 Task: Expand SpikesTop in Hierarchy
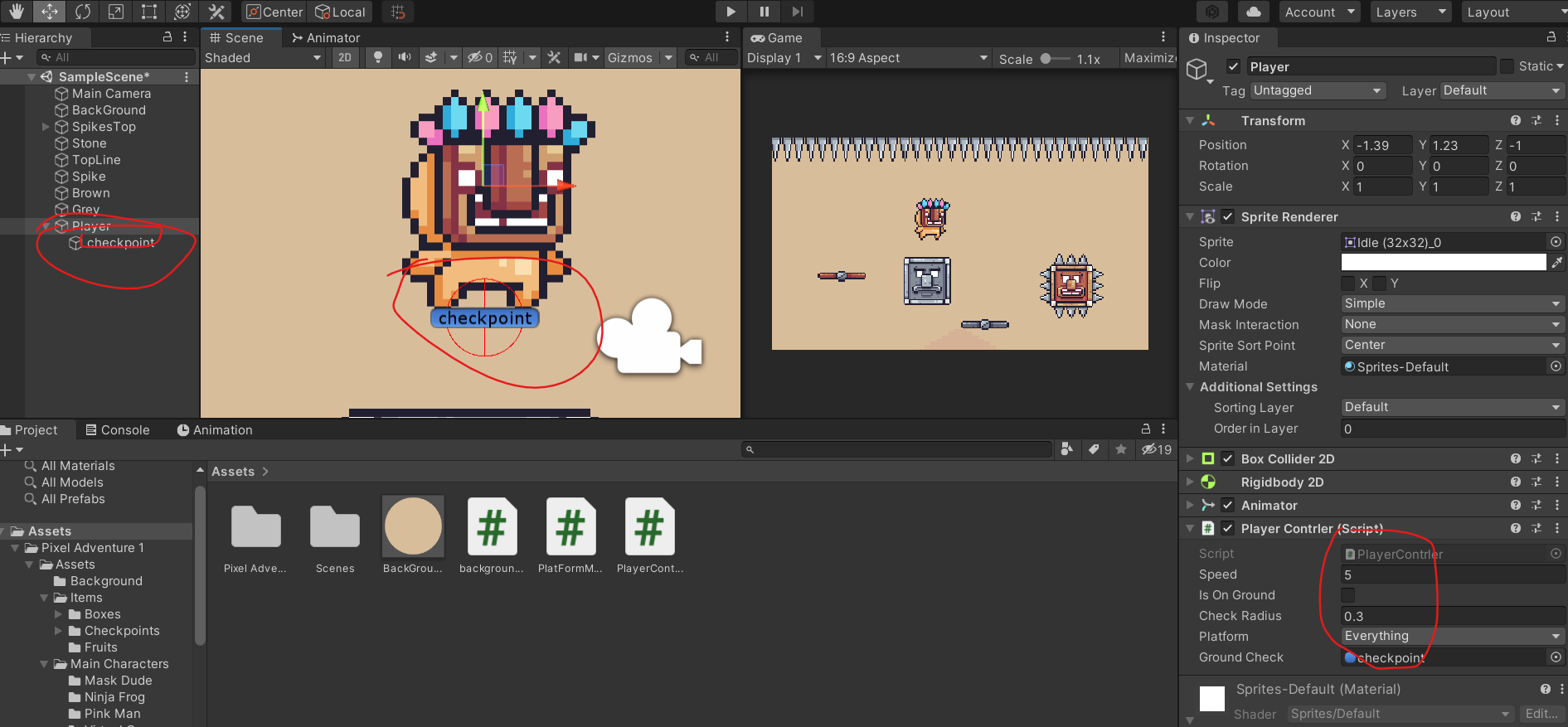tap(46, 127)
